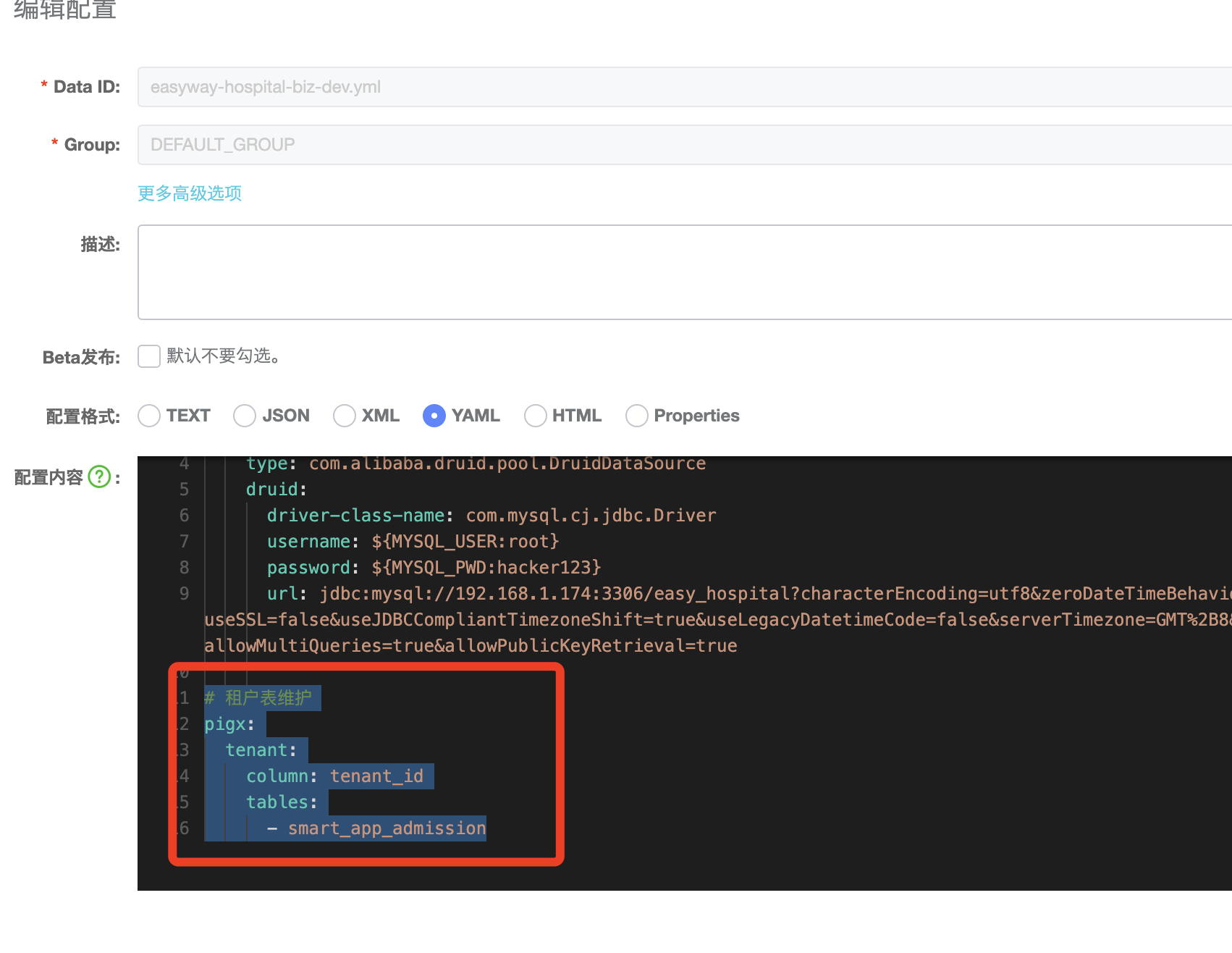Select the HTML format radio button

point(536,416)
